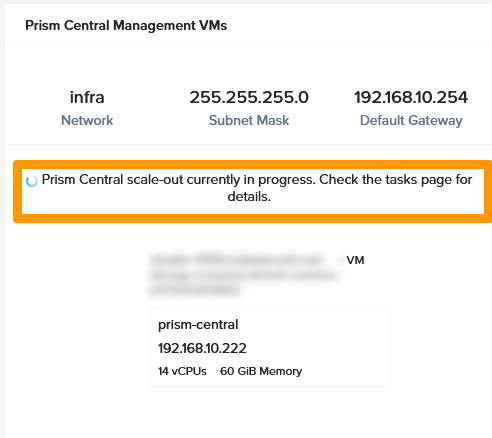Screen dimensions: 492x438
Task: Click the scale-out progress spinner icon
Action: [32, 181]
